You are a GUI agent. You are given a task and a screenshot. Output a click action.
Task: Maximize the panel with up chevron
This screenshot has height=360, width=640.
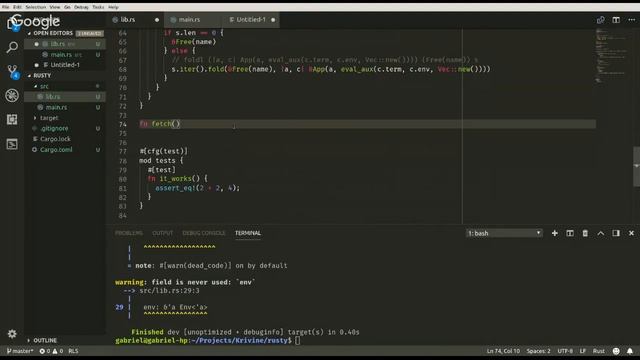tap(600, 233)
